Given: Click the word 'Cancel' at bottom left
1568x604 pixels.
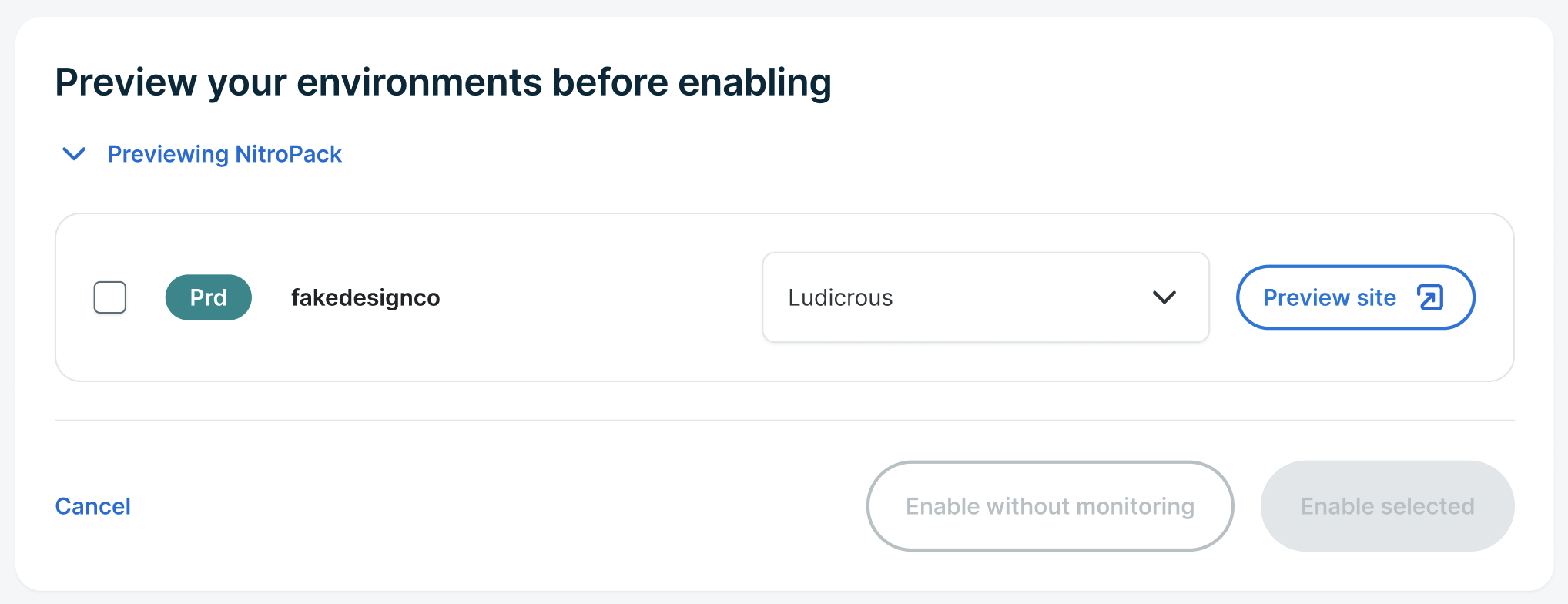Looking at the screenshot, I should point(92,506).
